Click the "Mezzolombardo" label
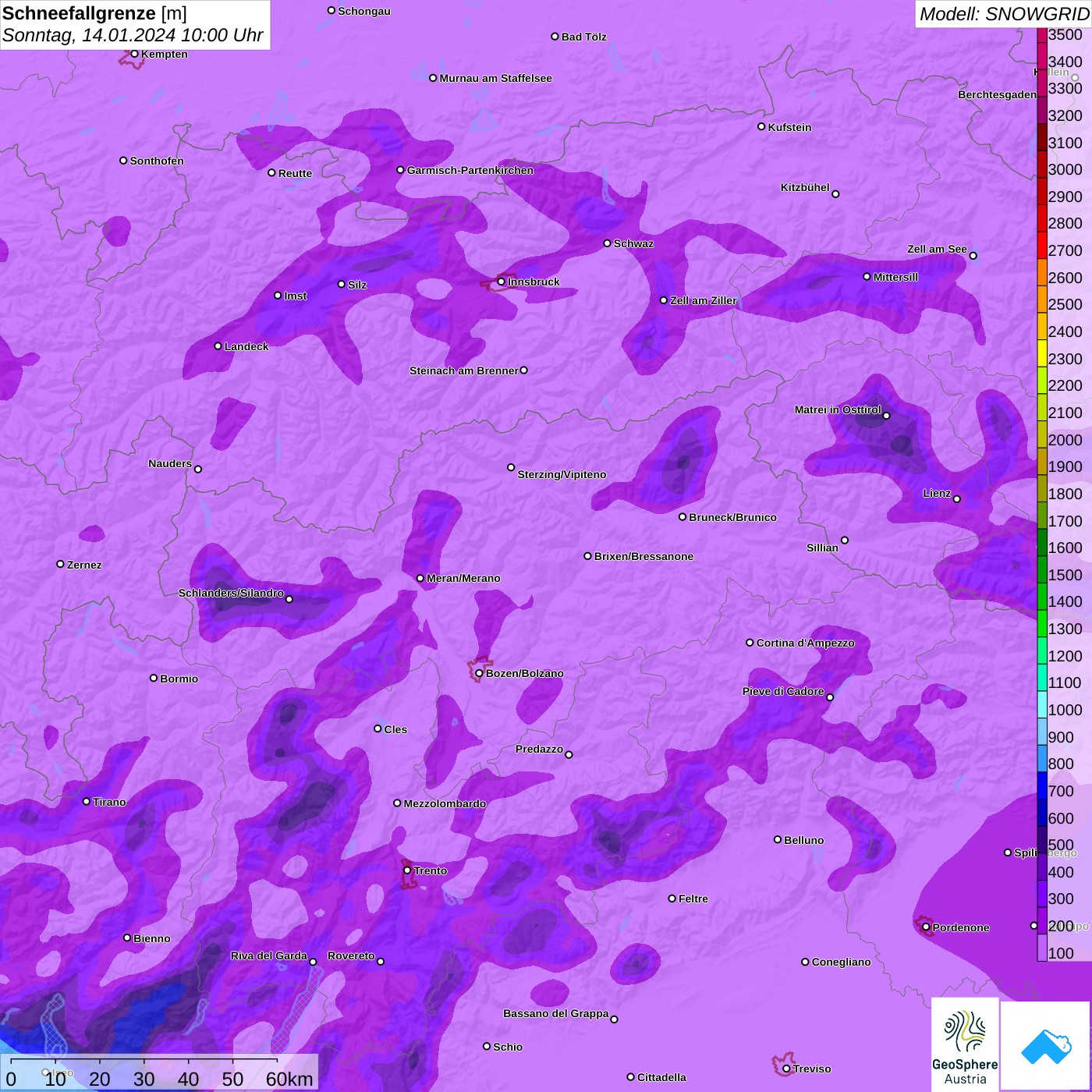Image resolution: width=1092 pixels, height=1092 pixels. click(445, 803)
